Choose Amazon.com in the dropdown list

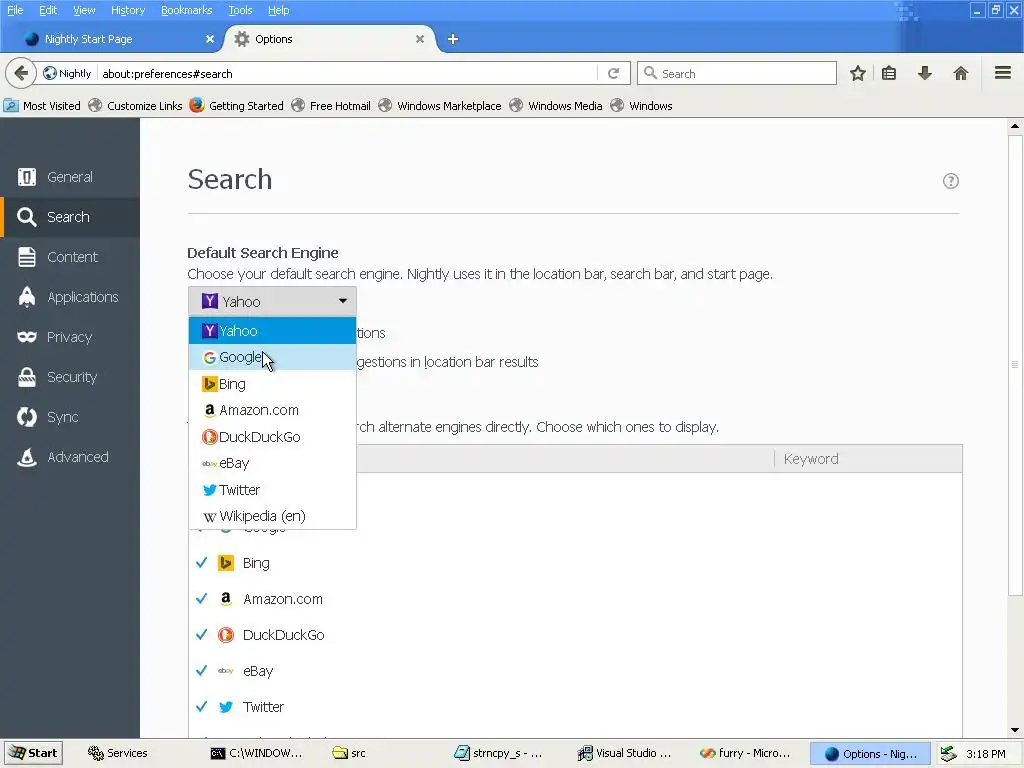point(272,410)
